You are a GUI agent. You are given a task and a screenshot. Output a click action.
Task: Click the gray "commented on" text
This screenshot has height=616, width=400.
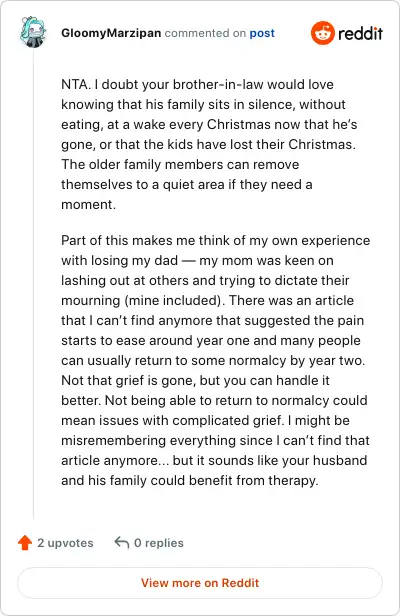coord(205,33)
